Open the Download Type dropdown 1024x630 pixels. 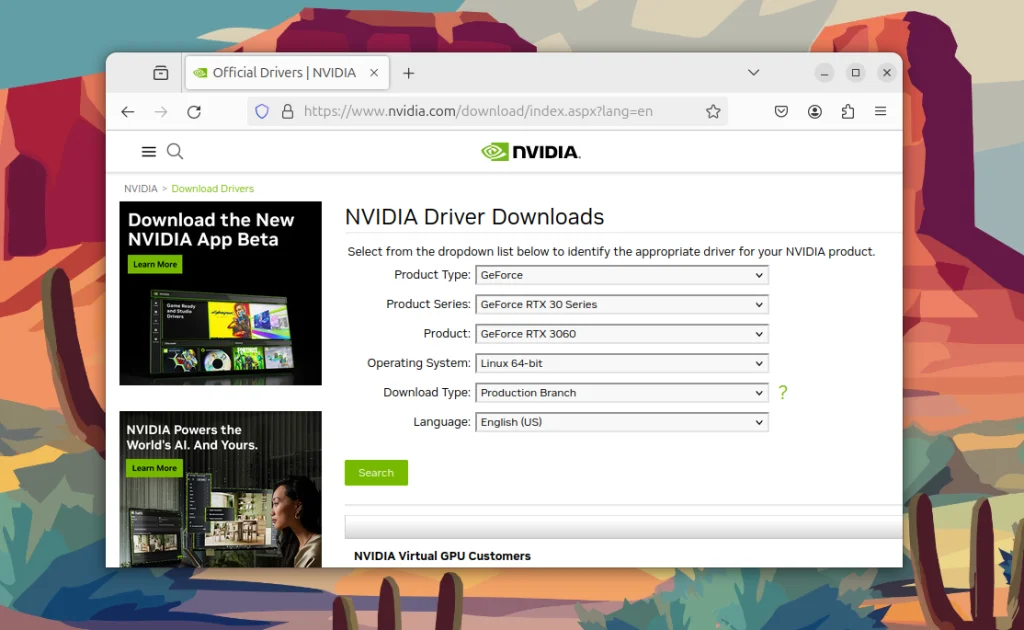point(622,392)
